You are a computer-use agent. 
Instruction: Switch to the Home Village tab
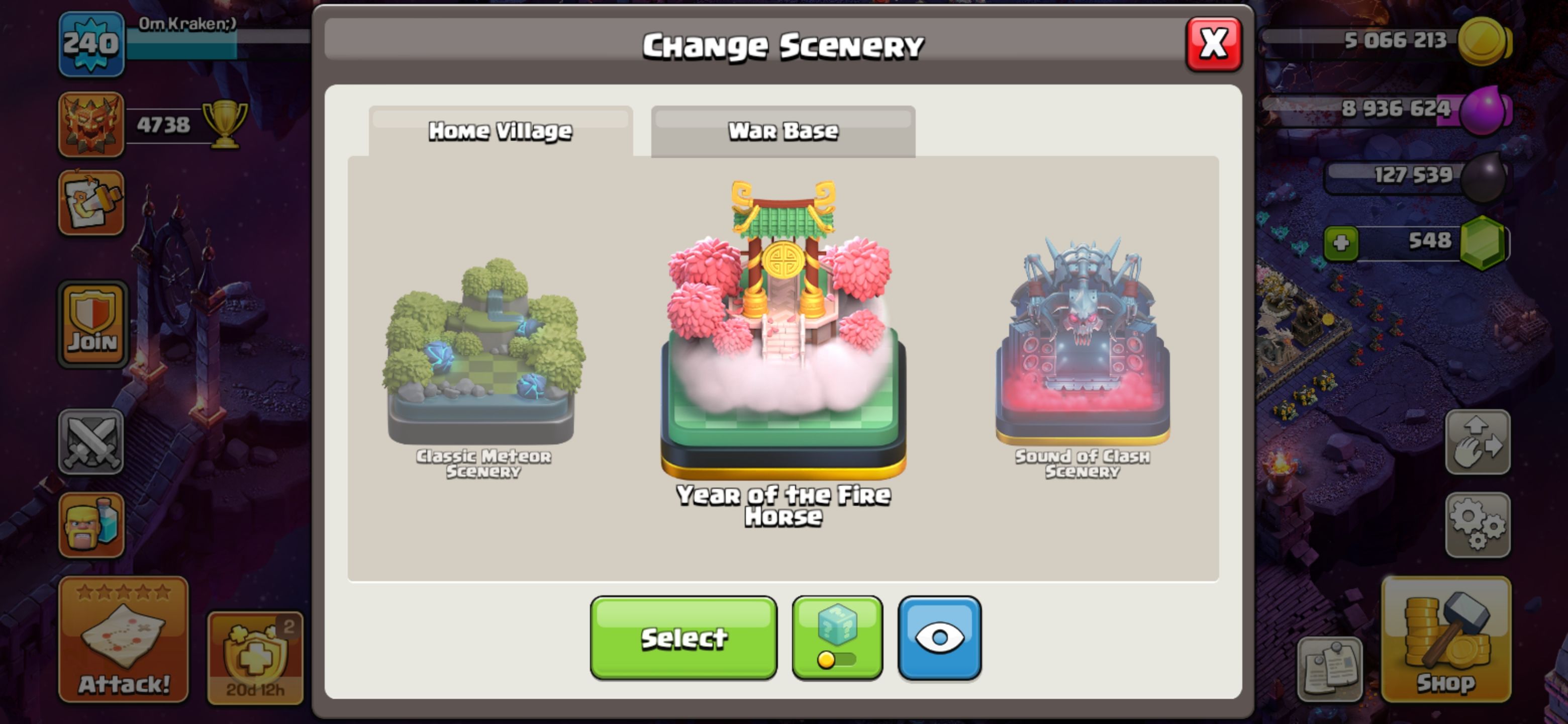tap(501, 131)
